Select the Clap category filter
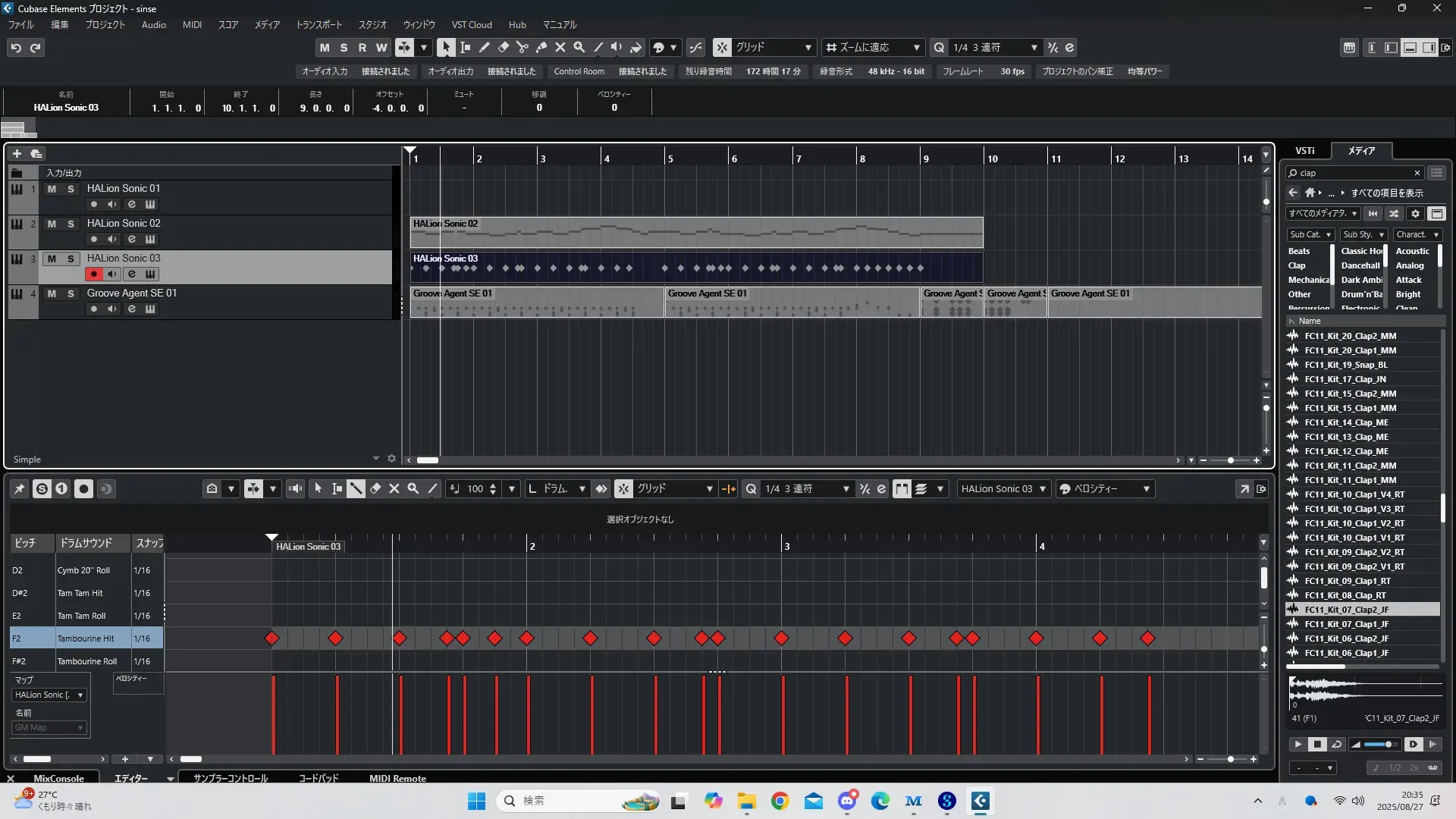 click(x=1297, y=265)
